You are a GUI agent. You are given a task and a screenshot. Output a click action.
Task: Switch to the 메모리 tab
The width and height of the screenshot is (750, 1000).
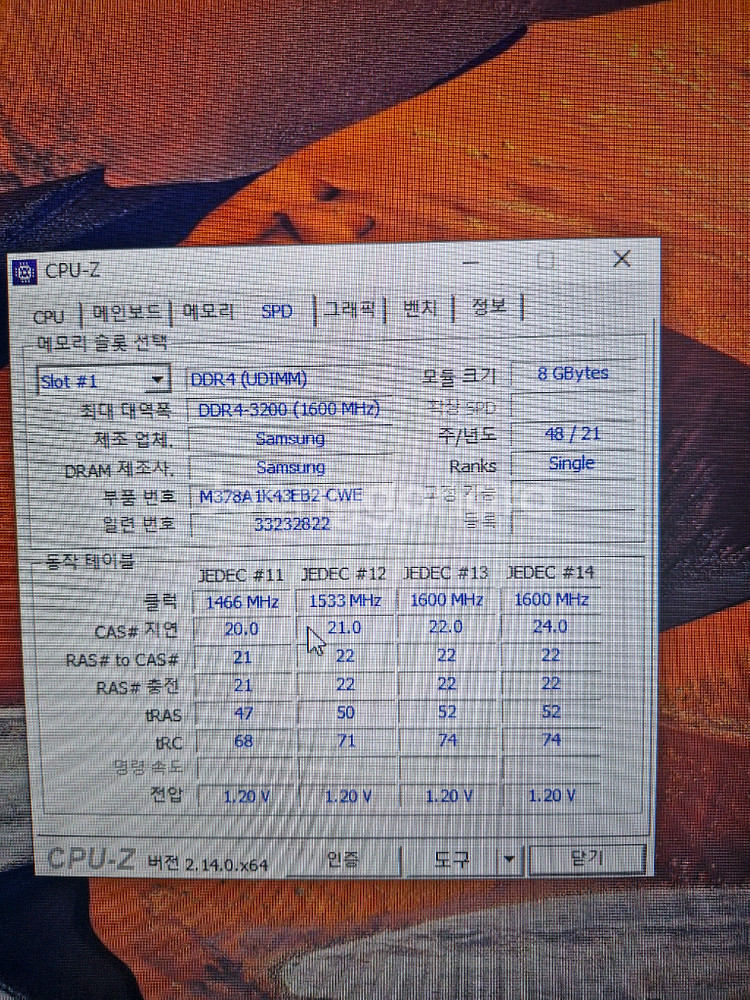click(x=208, y=312)
